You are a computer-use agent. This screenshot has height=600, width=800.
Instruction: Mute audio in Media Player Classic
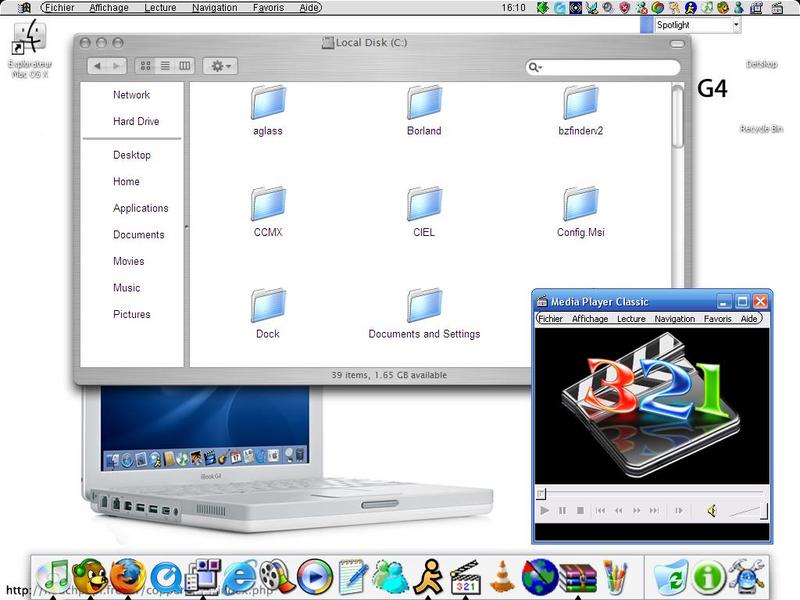click(x=712, y=510)
